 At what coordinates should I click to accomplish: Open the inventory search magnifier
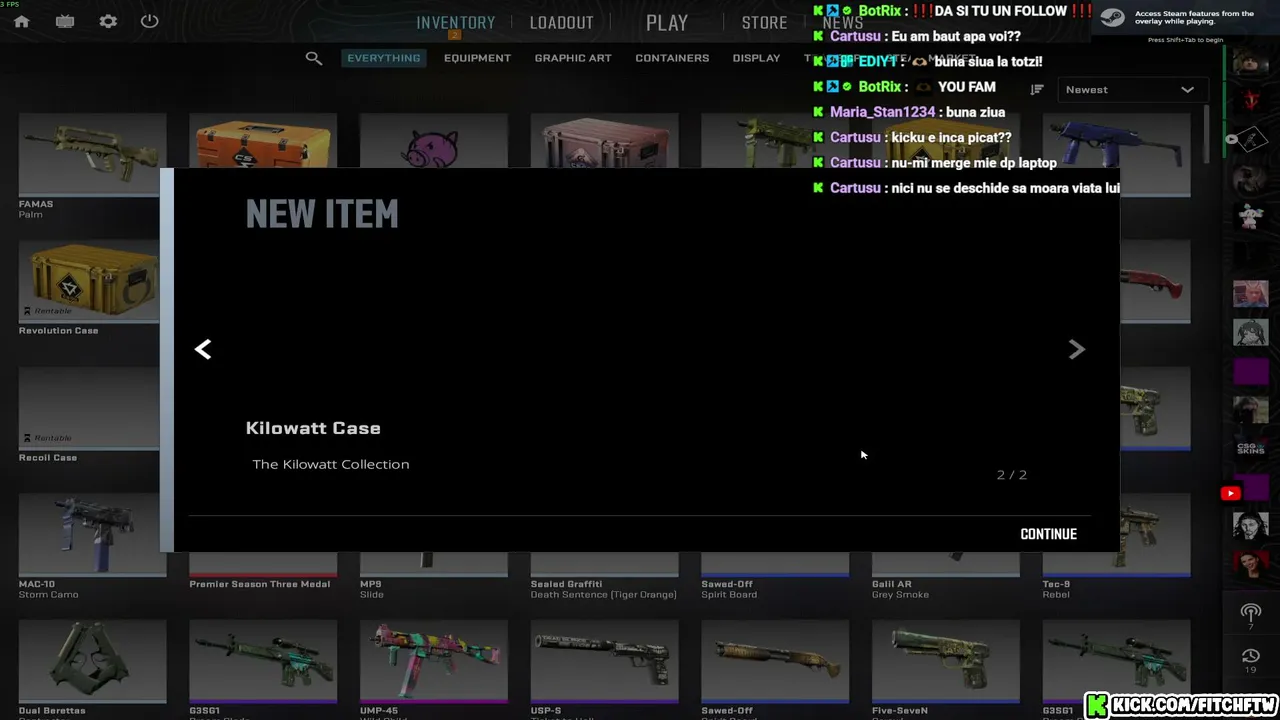point(314,58)
